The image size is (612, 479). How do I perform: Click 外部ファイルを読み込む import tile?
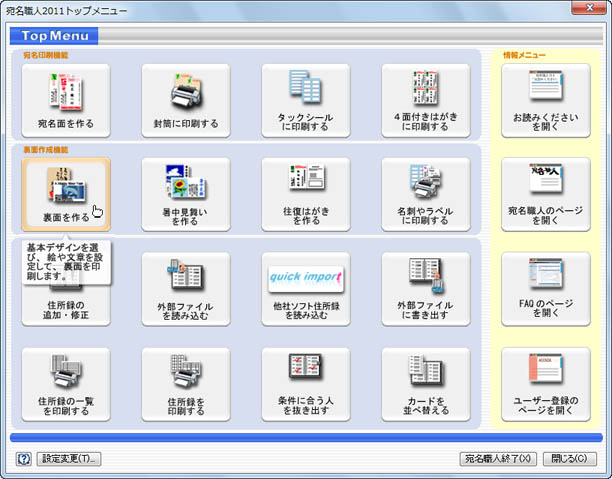point(186,288)
